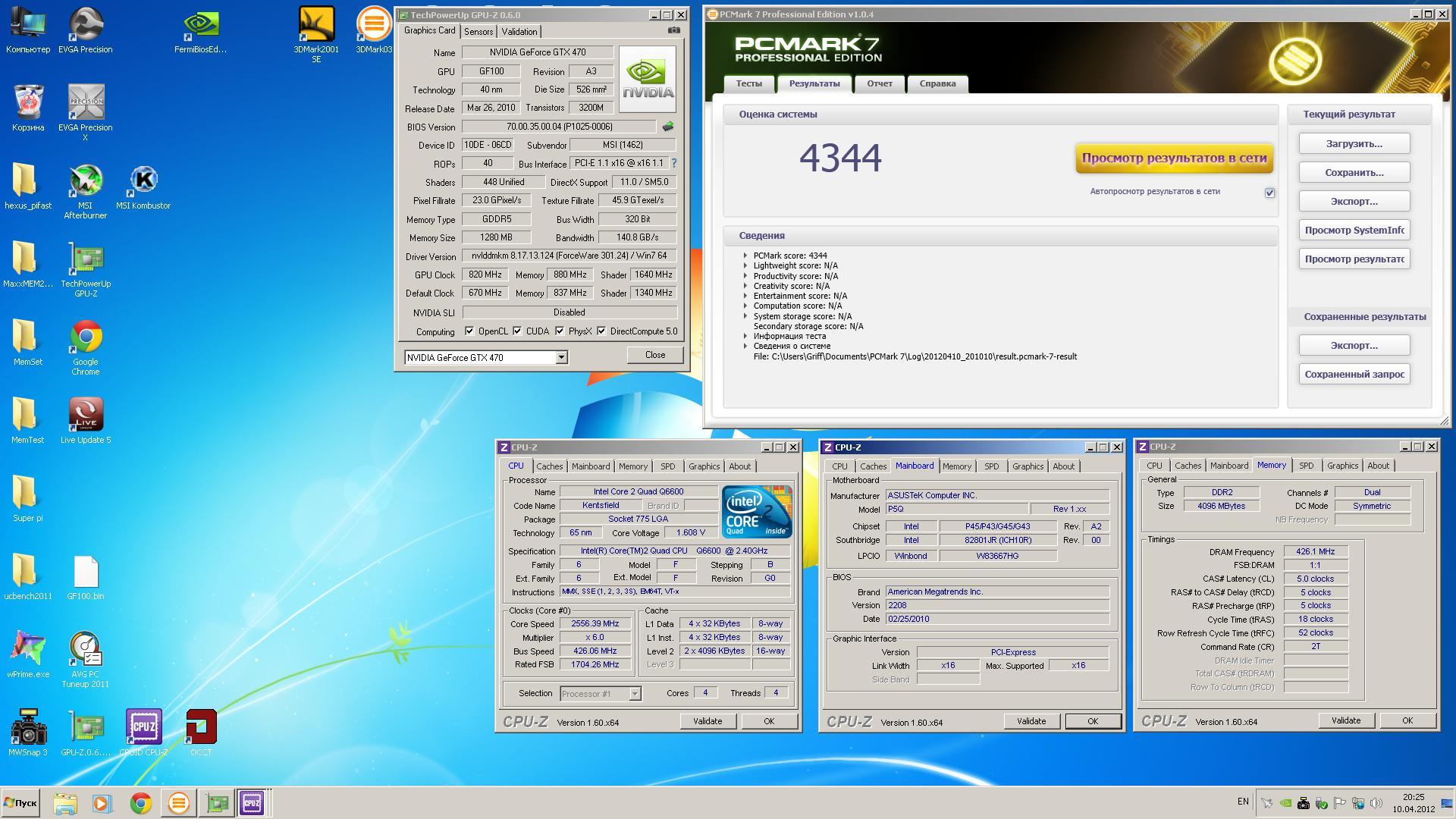
Task: Toggle OpenCL checkbox in GPU-Z
Action: [469, 331]
